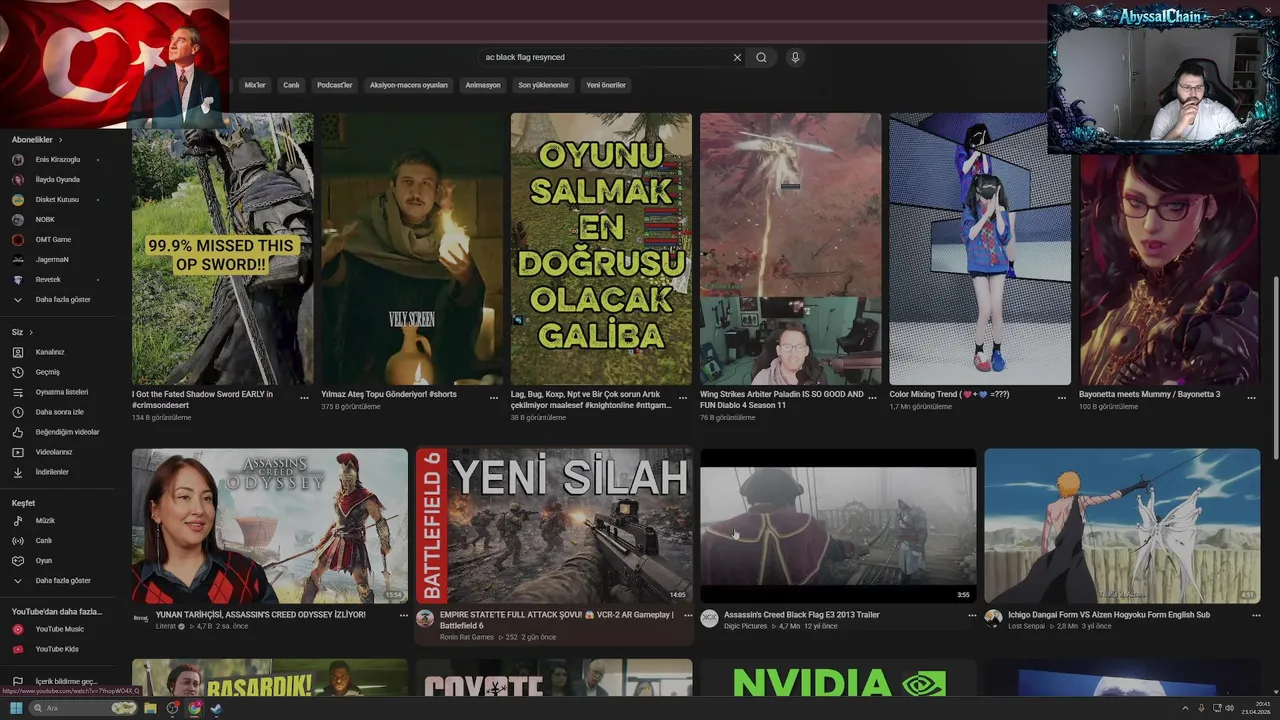The image size is (1280, 720).
Task: Open options menu for Lag, Bug, Koxp short
Action: [683, 397]
